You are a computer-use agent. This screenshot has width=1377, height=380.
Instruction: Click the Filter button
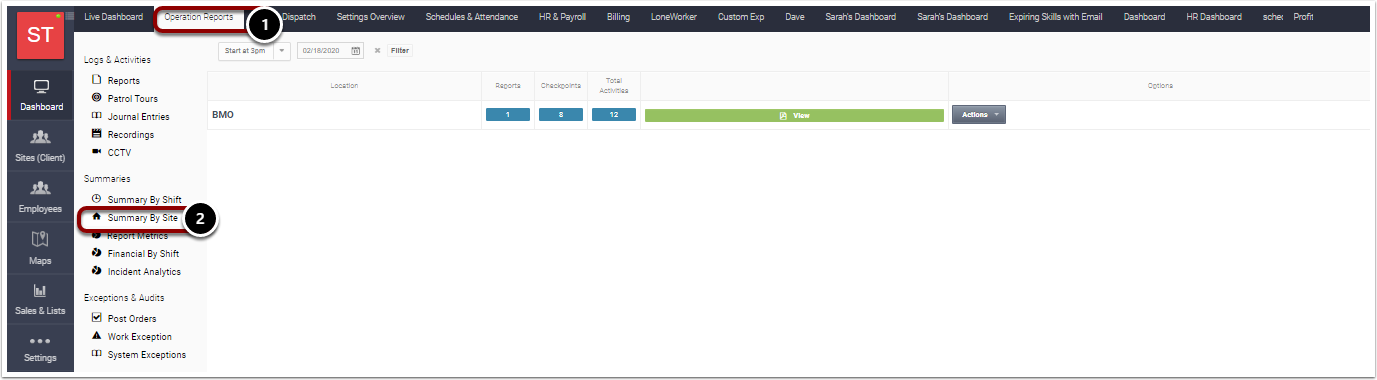click(x=400, y=50)
